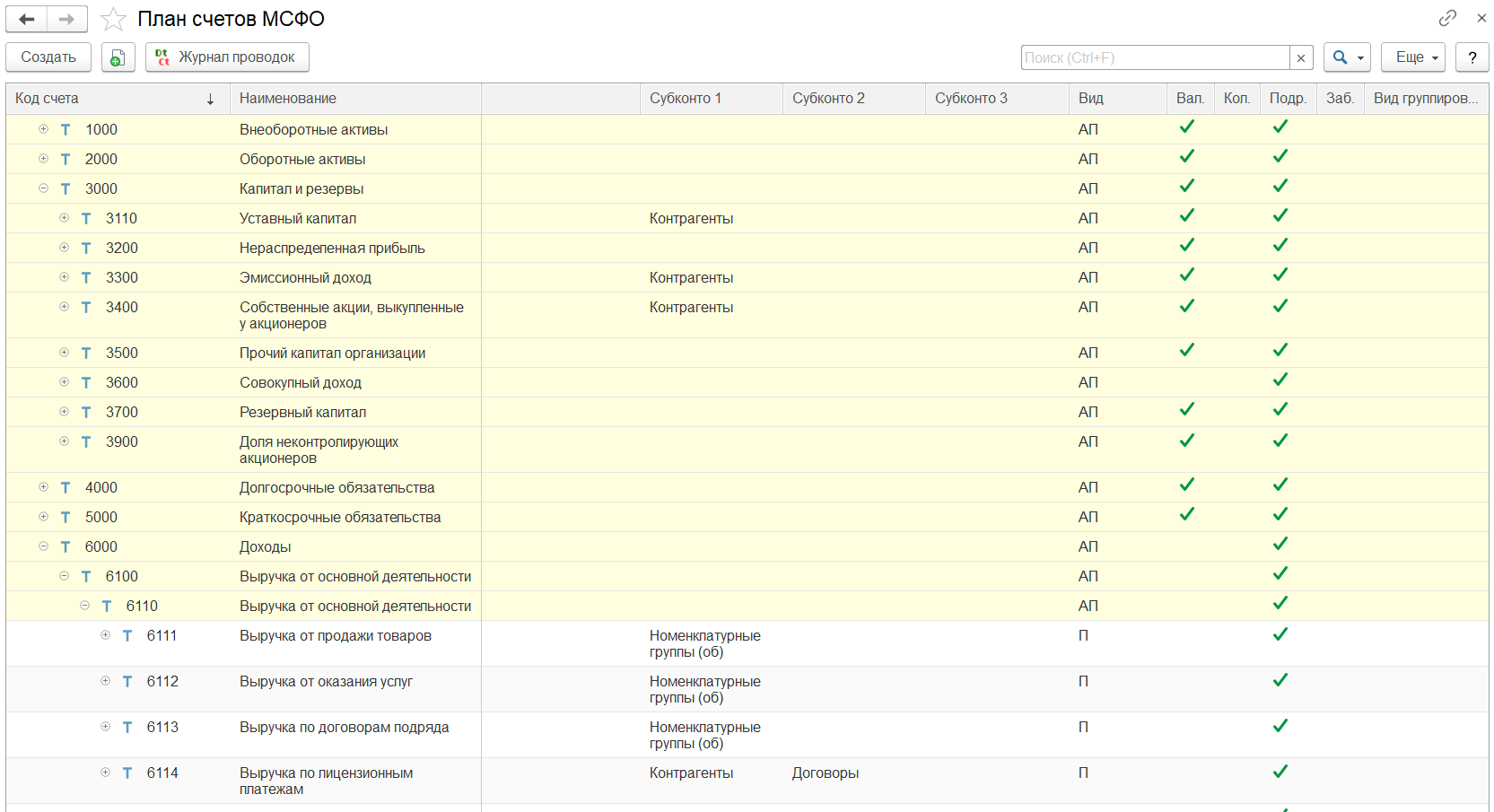Click Подр. checkmark for Доходы row
The height and width of the screenshot is (812, 1494).
pos(1280,544)
